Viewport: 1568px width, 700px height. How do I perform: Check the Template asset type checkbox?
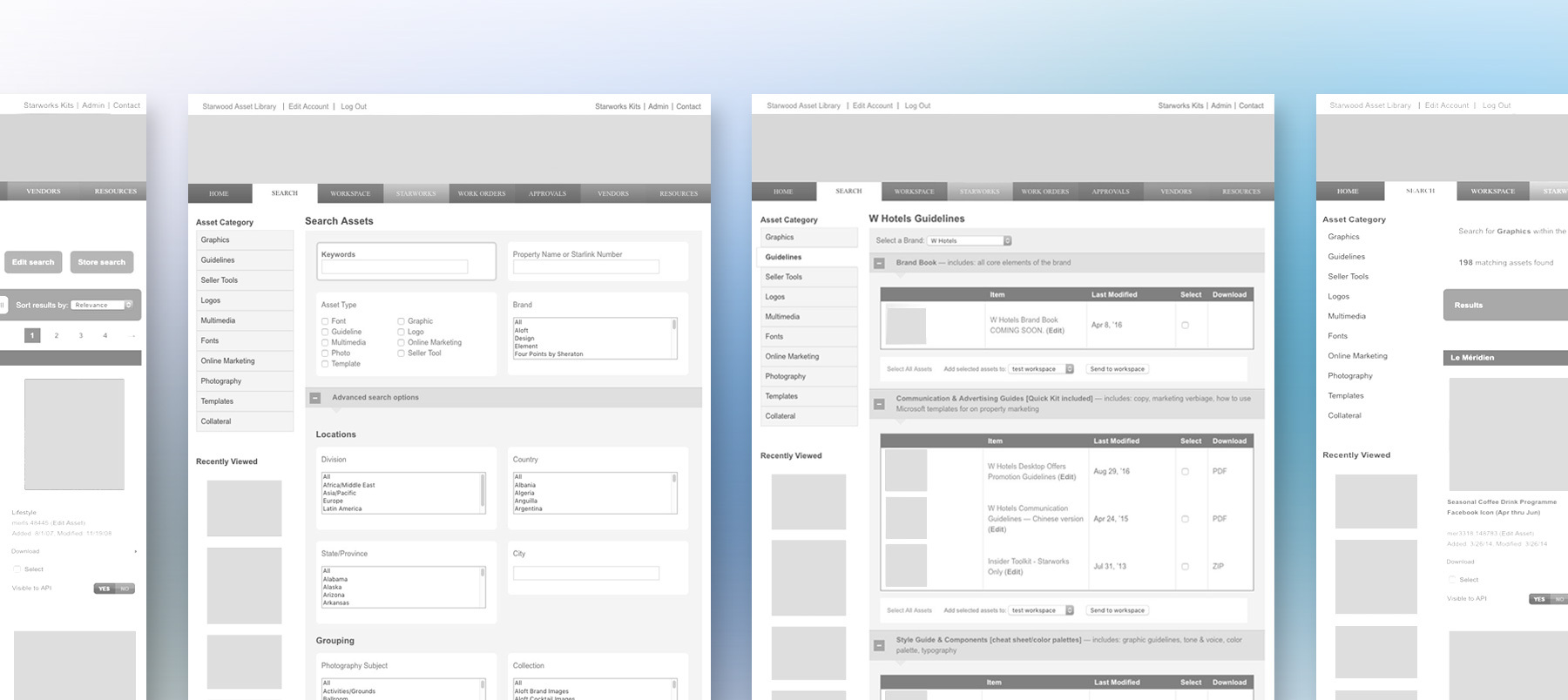325,364
